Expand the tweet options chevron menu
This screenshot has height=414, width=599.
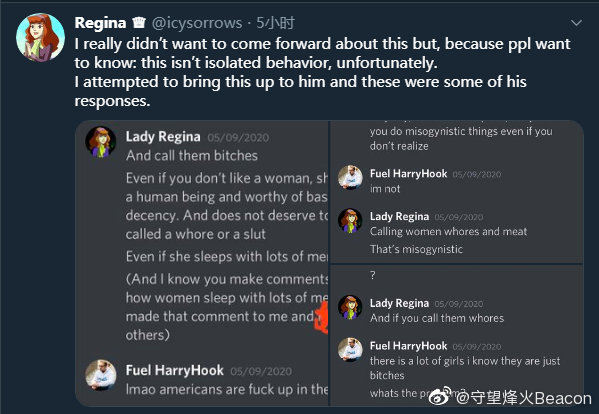tap(576, 23)
